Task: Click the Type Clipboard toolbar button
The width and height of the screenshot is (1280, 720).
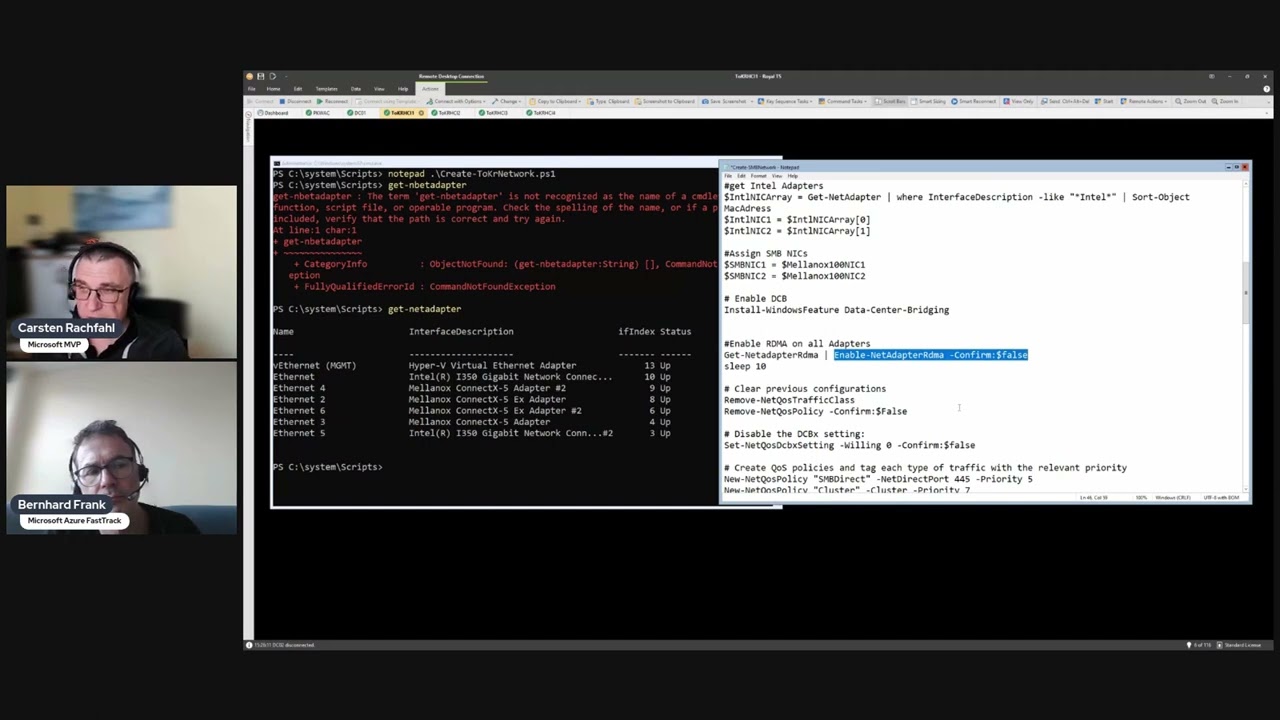Action: pos(608,101)
